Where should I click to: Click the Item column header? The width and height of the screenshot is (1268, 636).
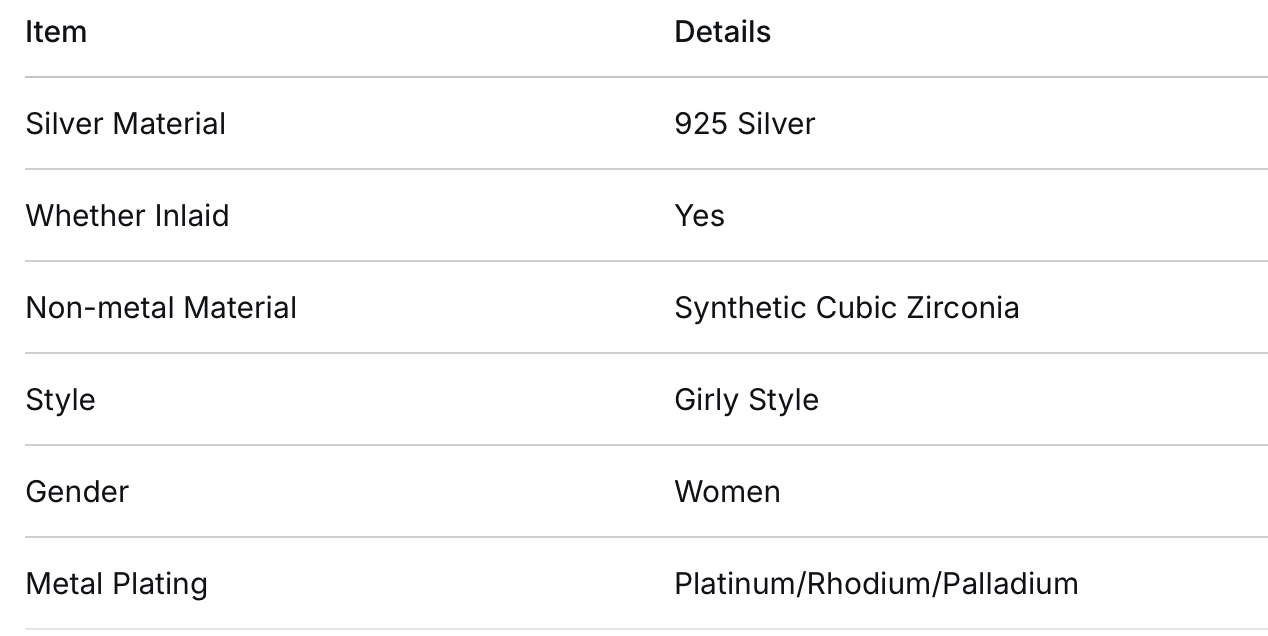point(56,32)
